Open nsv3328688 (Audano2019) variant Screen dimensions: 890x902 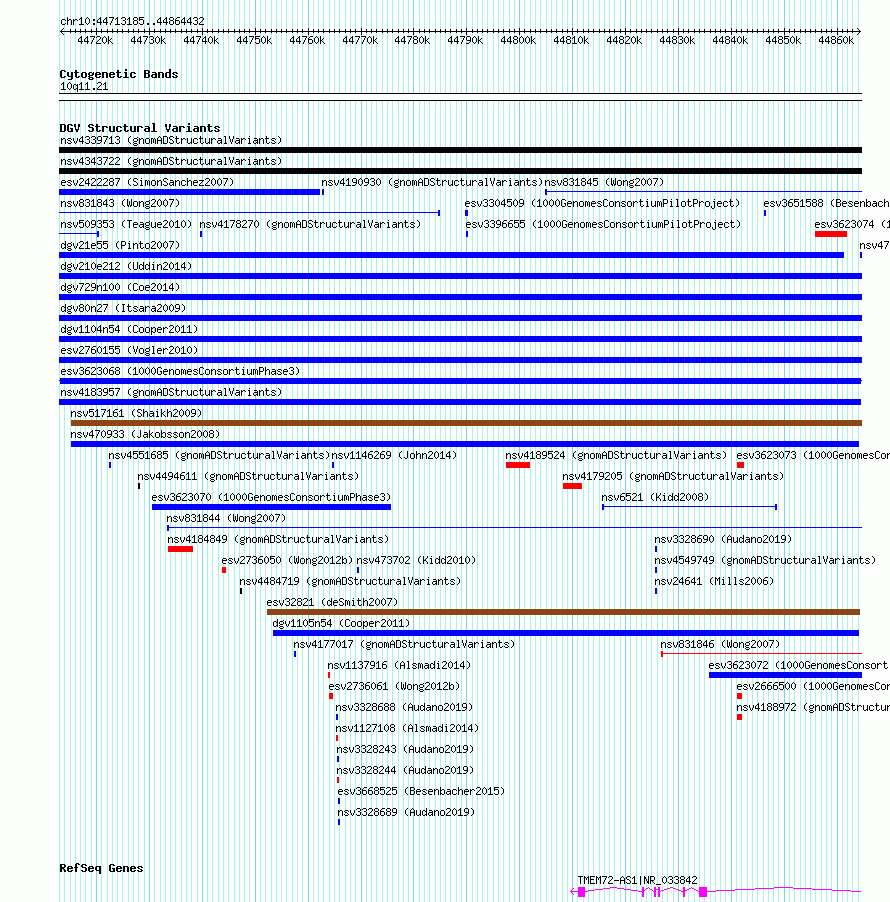(404, 708)
